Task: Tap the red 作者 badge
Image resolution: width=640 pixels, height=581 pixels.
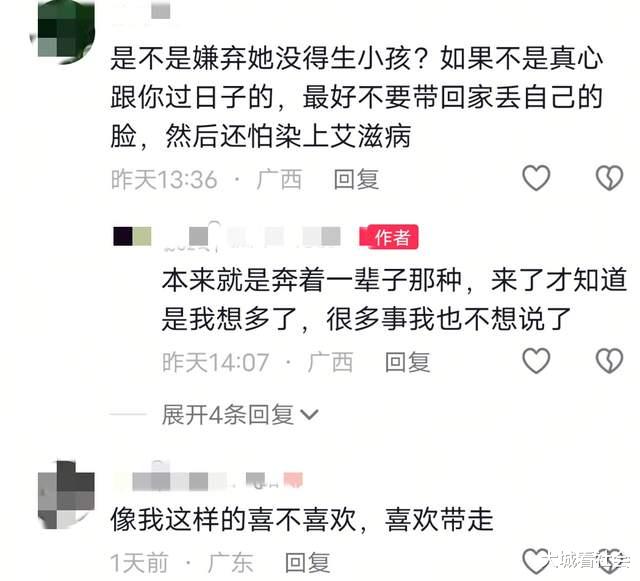Action: coord(389,236)
